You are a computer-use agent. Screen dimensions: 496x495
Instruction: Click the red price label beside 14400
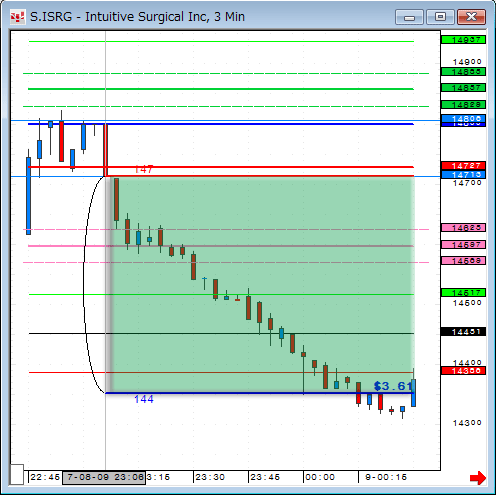[463, 371]
